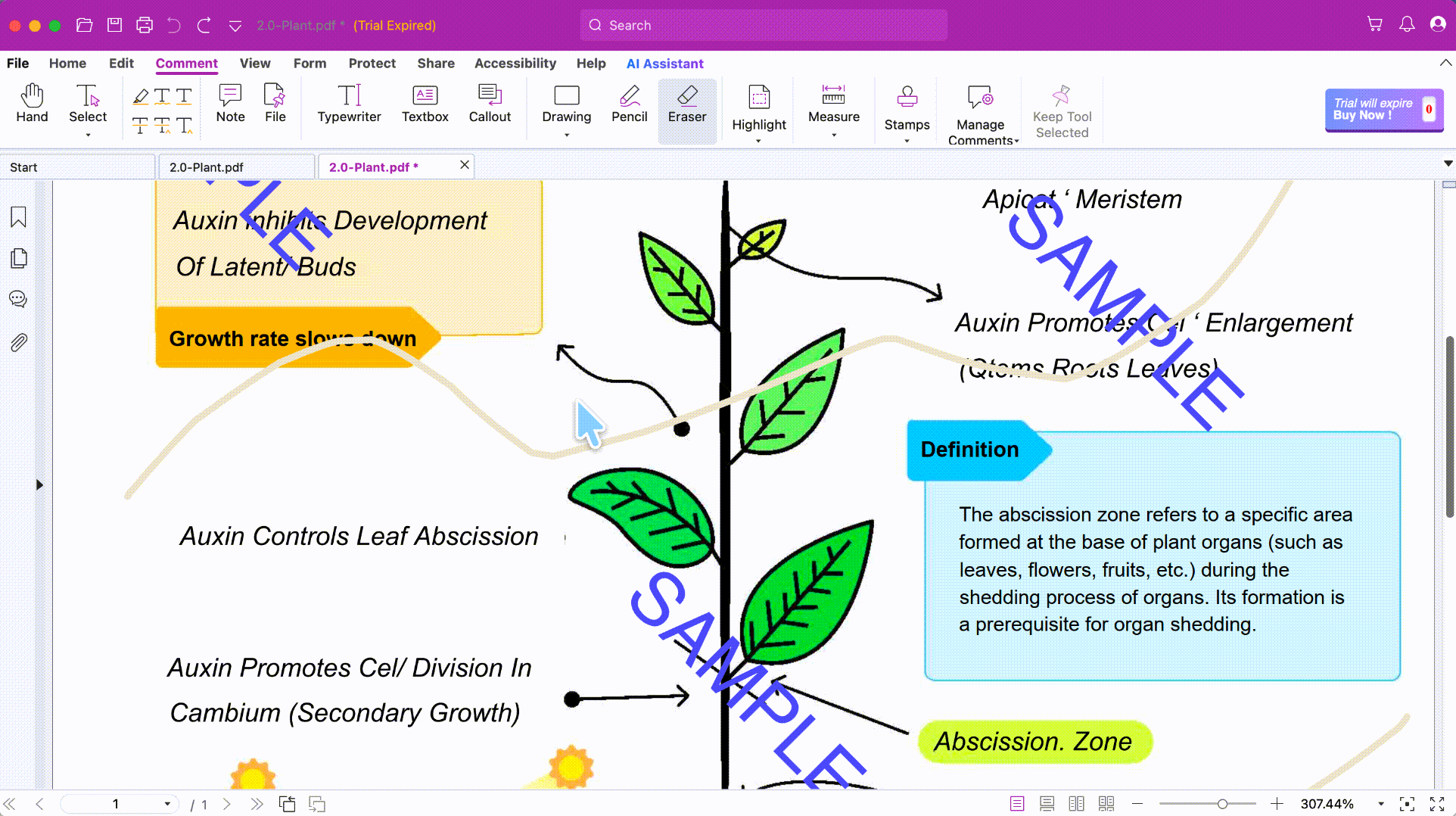Screen dimensions: 1456x816
Task: Open the Bookmarks side panel
Action: tap(19, 217)
